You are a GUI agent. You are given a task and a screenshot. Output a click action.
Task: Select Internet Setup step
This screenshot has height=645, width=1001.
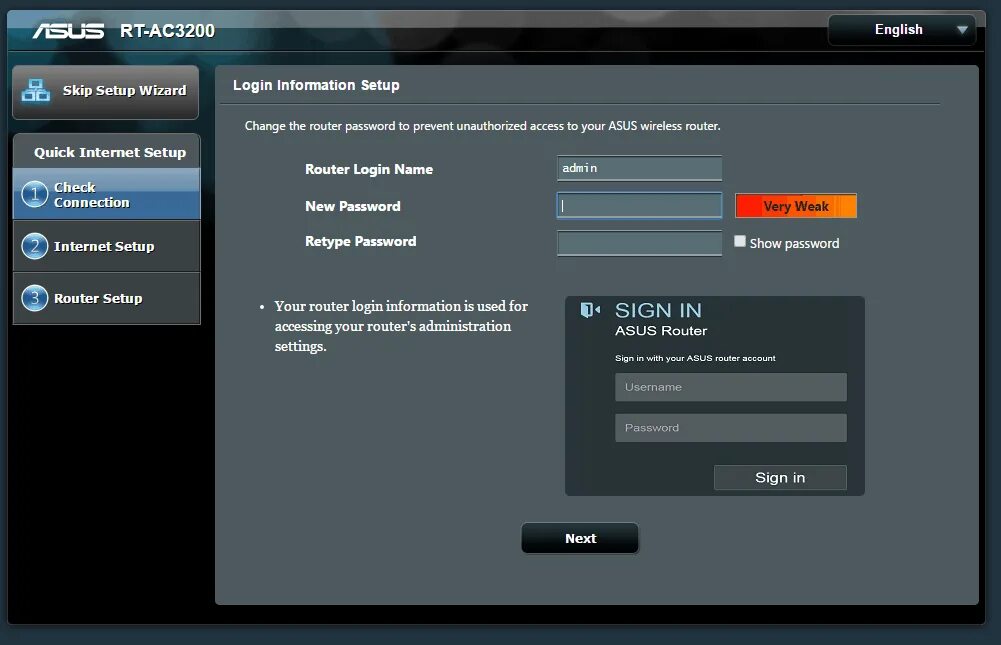point(107,246)
